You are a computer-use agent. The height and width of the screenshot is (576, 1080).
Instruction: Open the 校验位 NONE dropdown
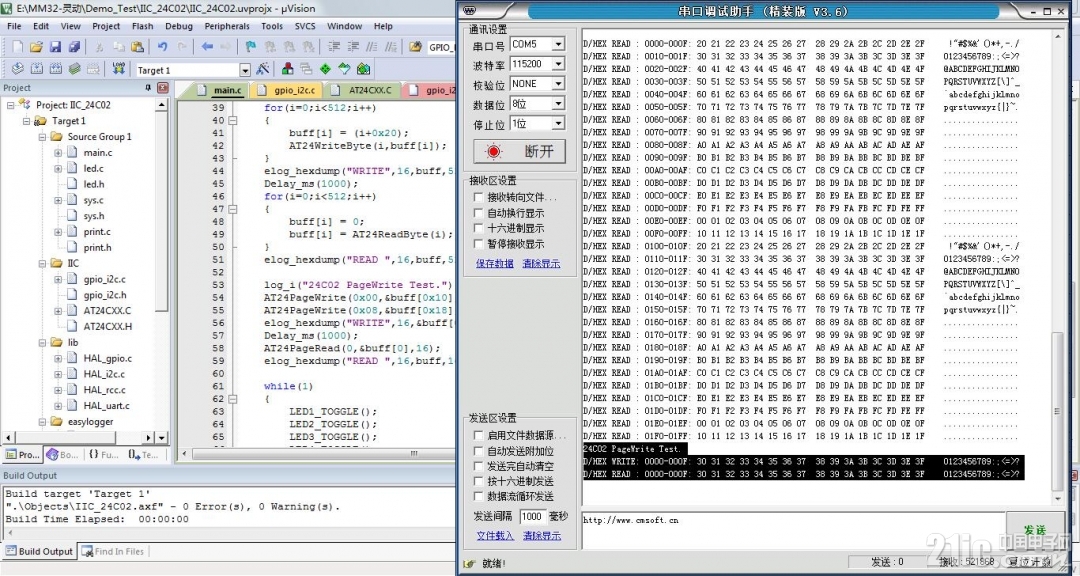[557, 83]
